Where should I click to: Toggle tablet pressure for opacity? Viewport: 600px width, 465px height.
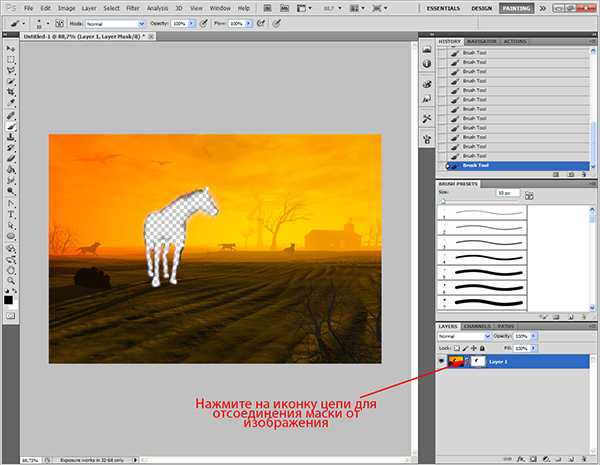(204, 23)
